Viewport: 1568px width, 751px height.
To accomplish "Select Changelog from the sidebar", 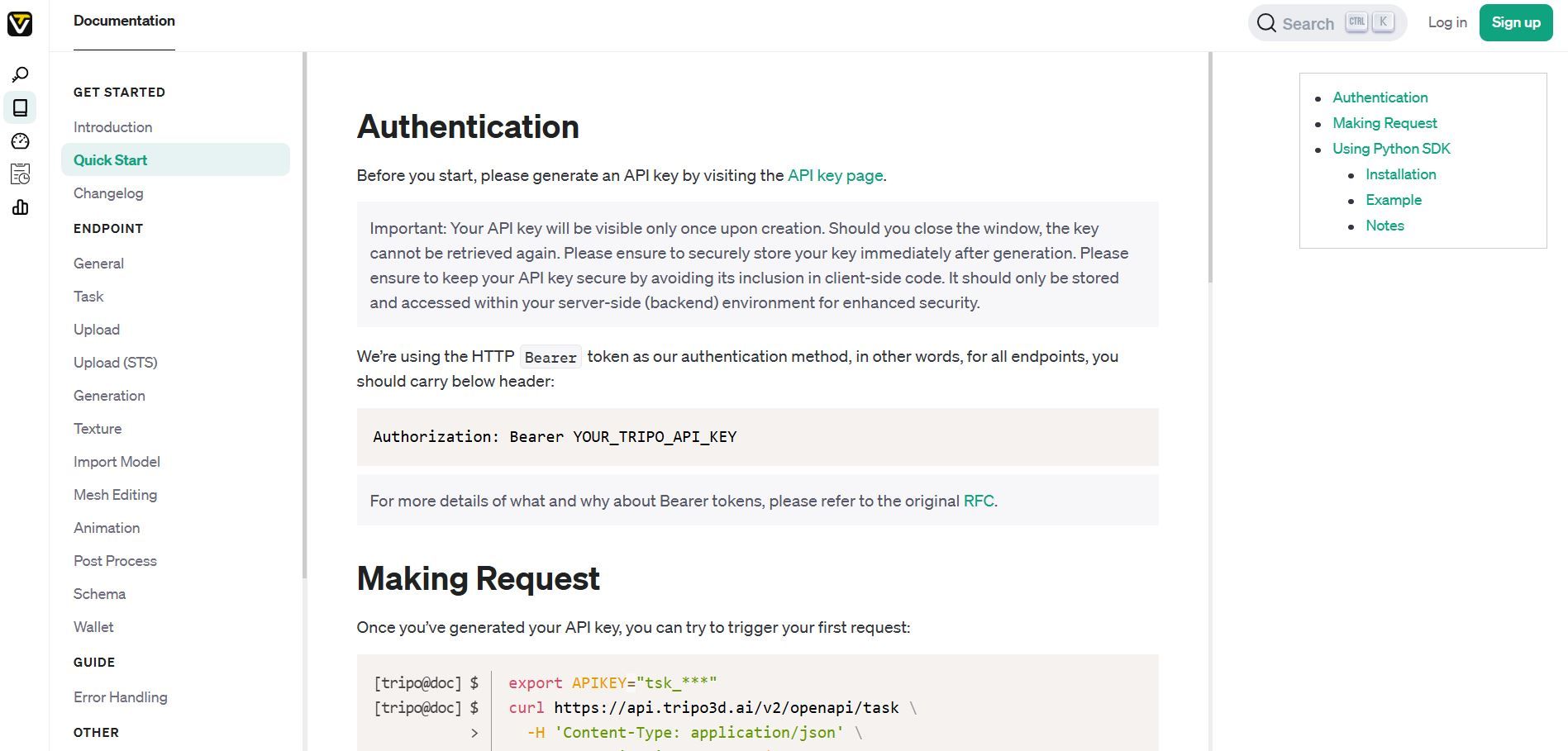I will click(108, 193).
